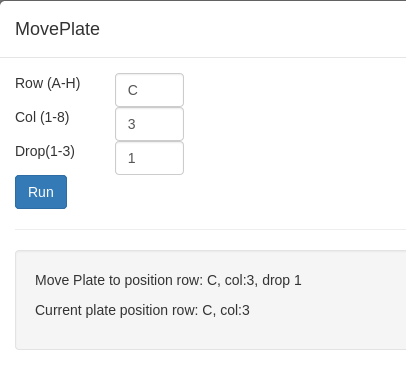Click "col:3" in the Current plate line
The image size is (406, 375).
click(235, 310)
